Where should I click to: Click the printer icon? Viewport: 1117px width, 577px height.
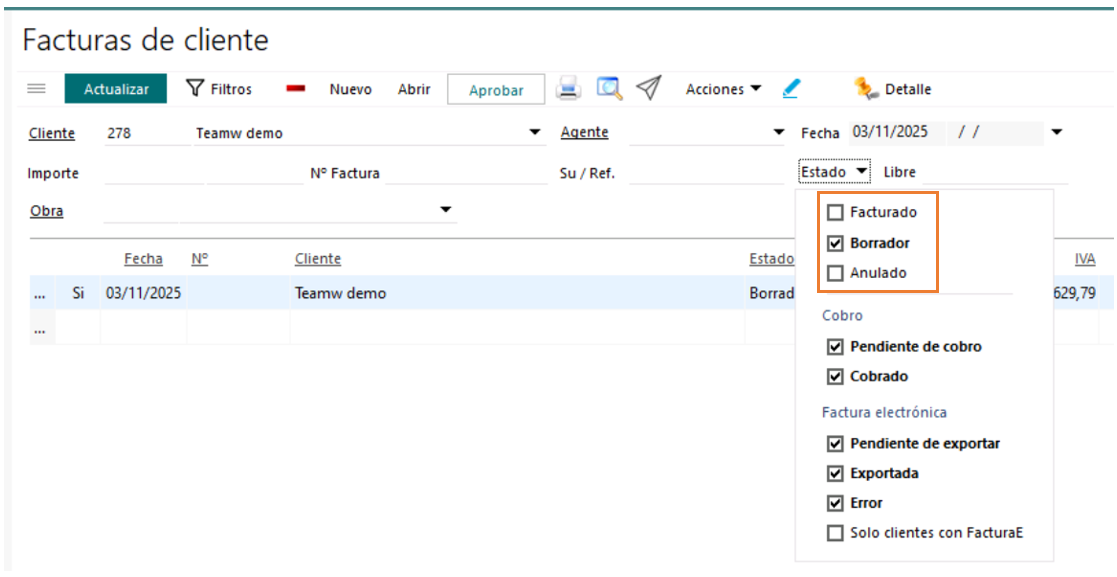pyautogui.click(x=568, y=89)
